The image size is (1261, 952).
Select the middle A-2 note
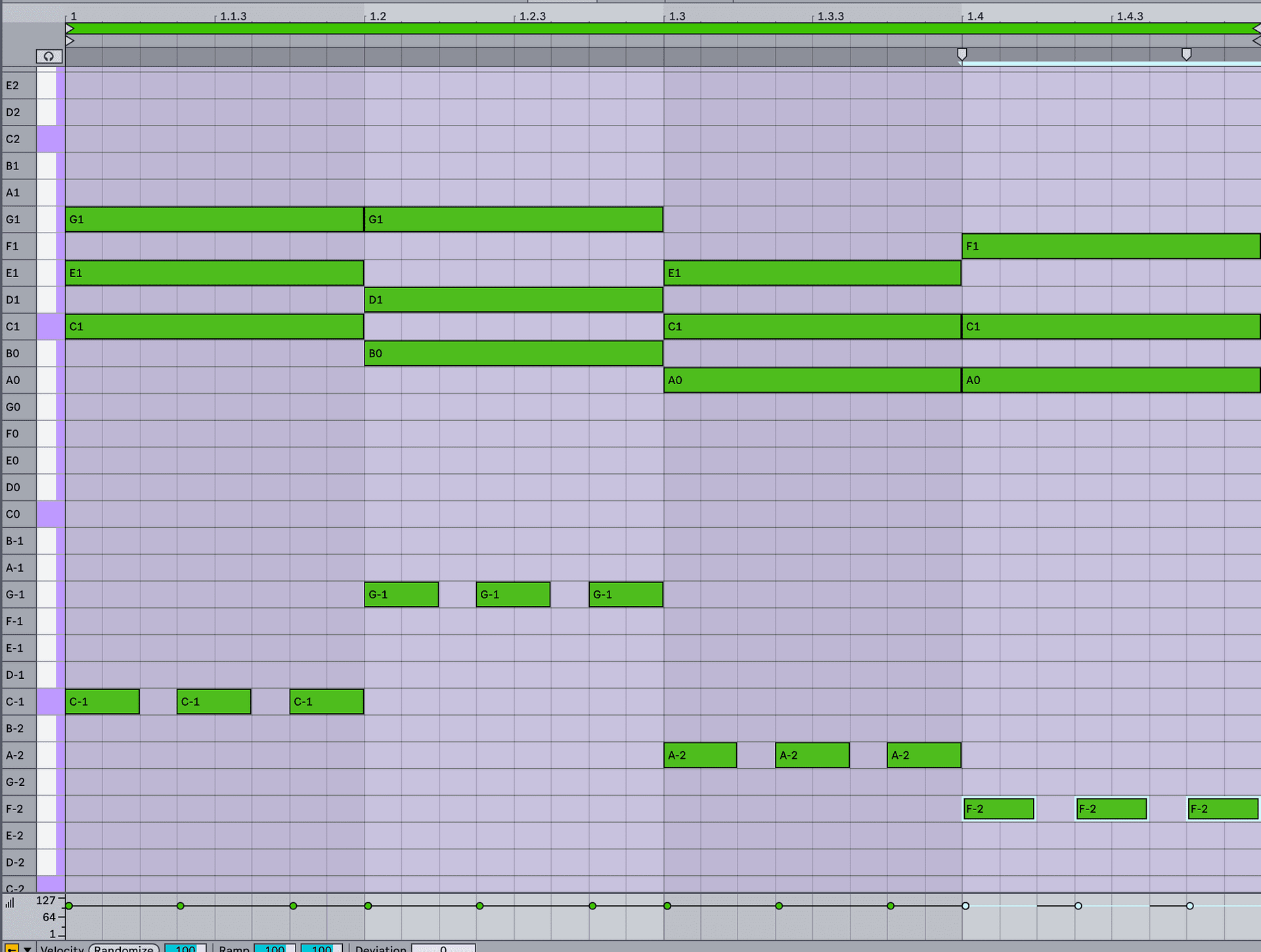[x=812, y=755]
